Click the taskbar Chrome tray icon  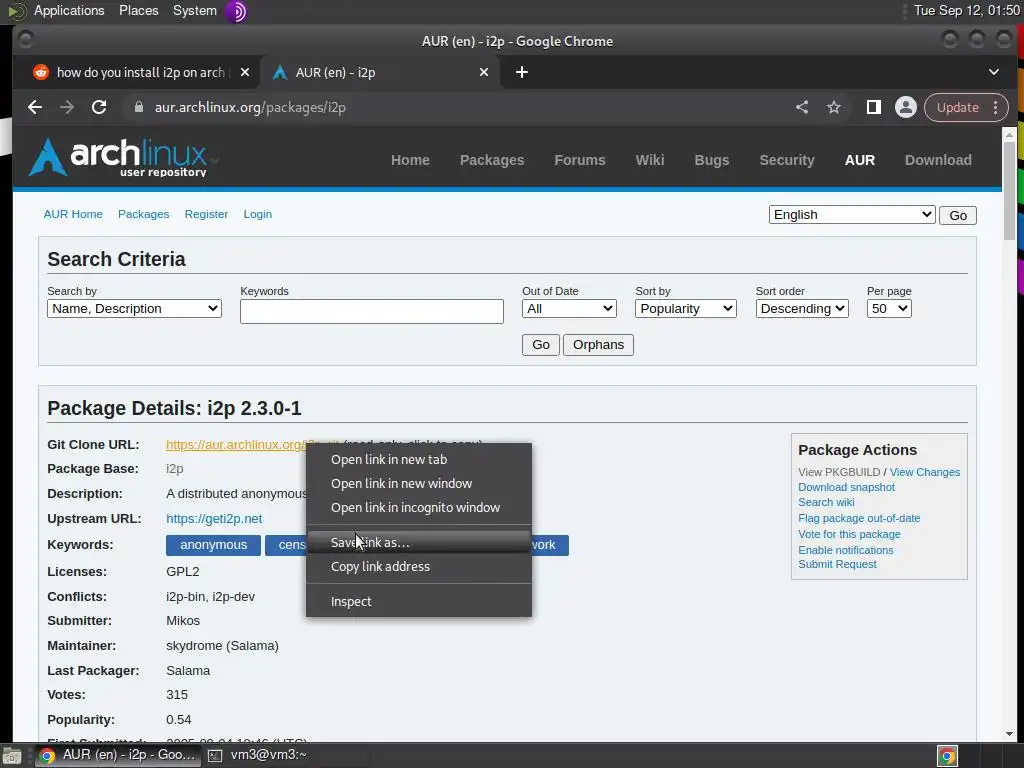pyautogui.click(x=947, y=756)
